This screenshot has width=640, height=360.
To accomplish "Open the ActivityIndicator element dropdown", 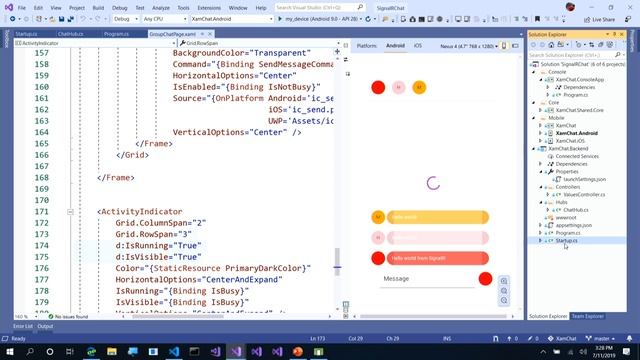I will click(95, 43).
